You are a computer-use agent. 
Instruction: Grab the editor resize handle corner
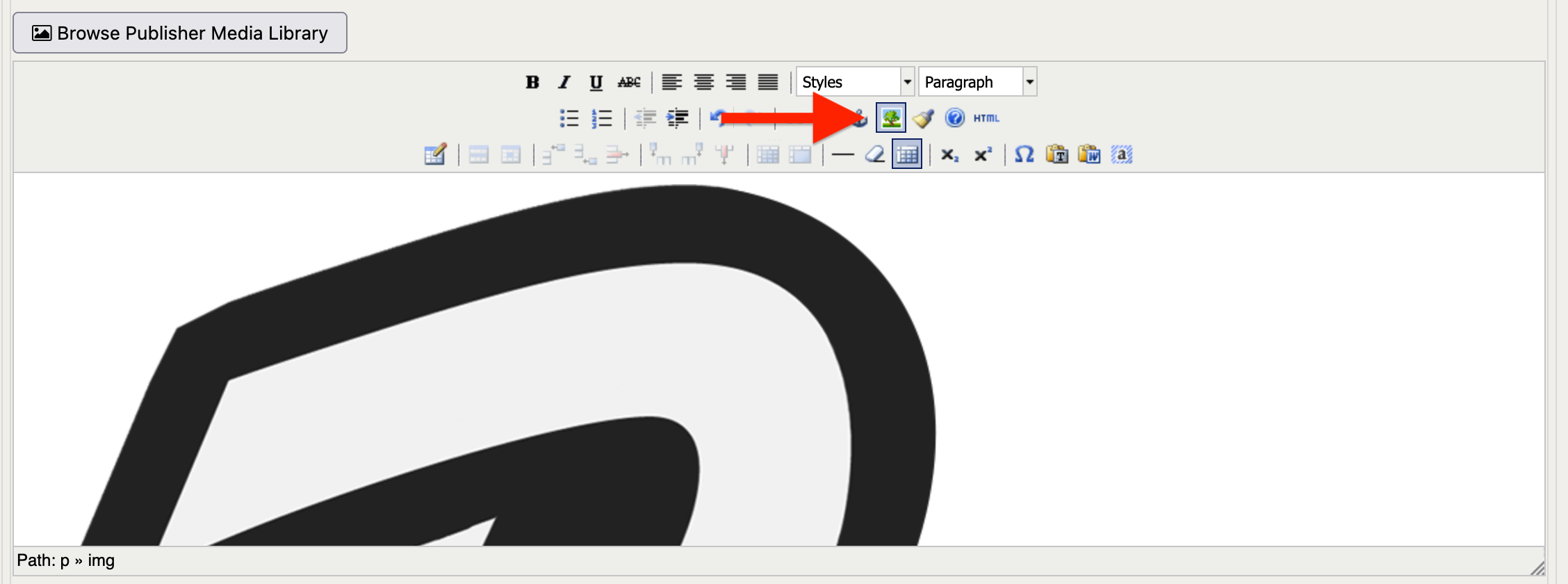[1537, 568]
